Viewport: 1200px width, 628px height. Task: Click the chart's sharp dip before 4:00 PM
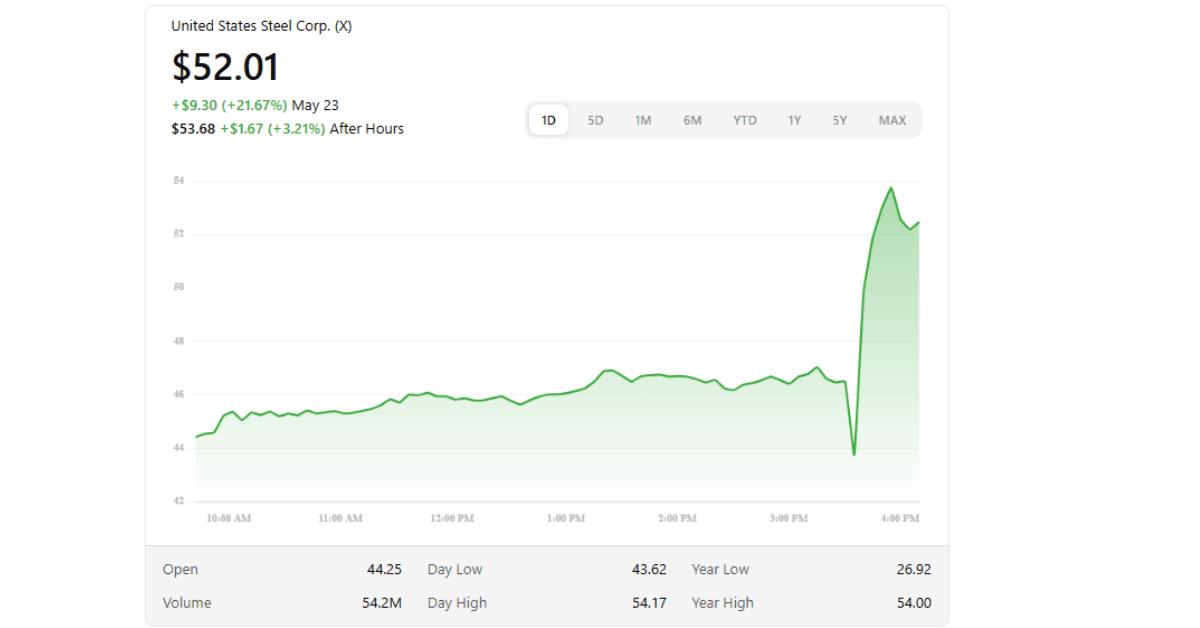point(854,455)
